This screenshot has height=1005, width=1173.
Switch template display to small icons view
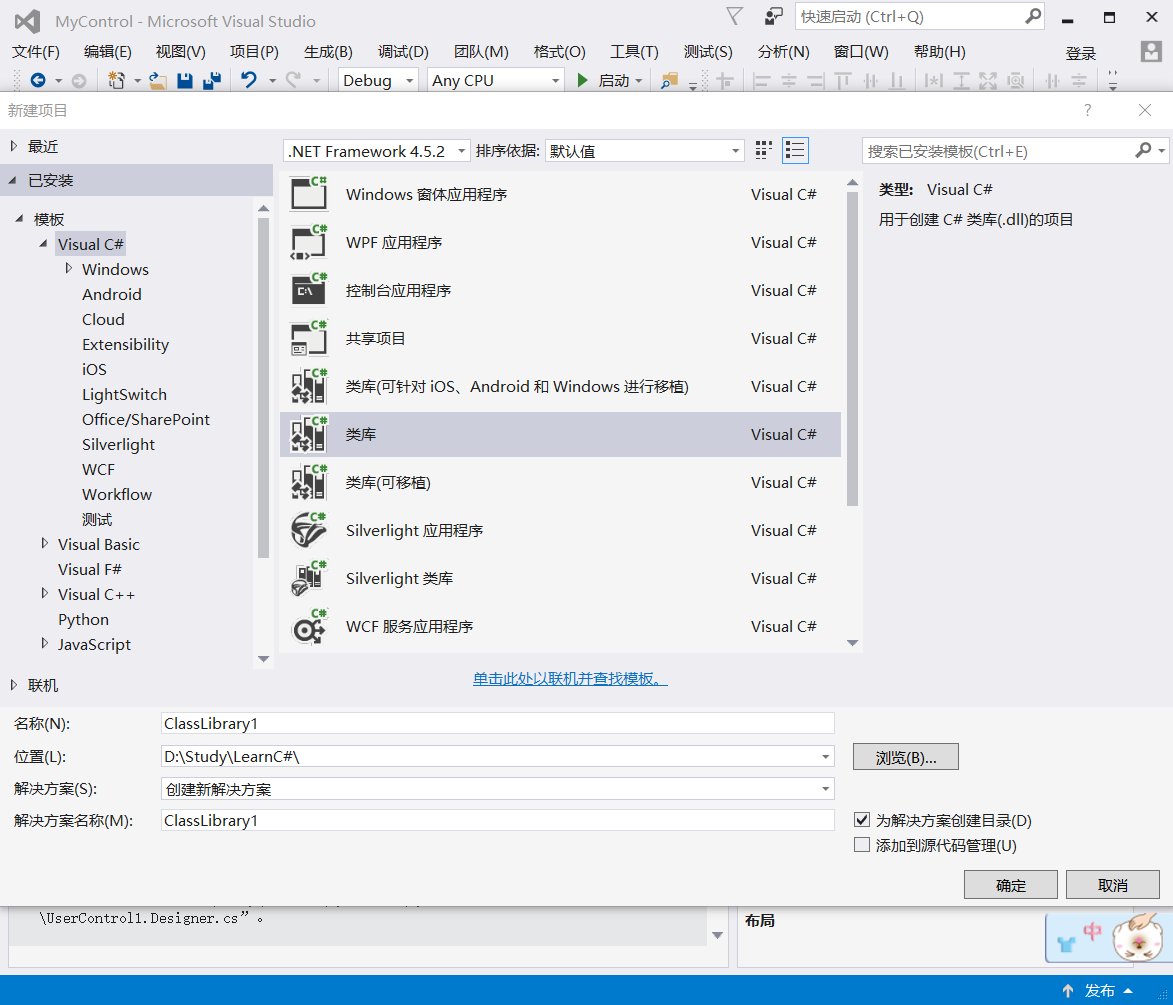(763, 148)
